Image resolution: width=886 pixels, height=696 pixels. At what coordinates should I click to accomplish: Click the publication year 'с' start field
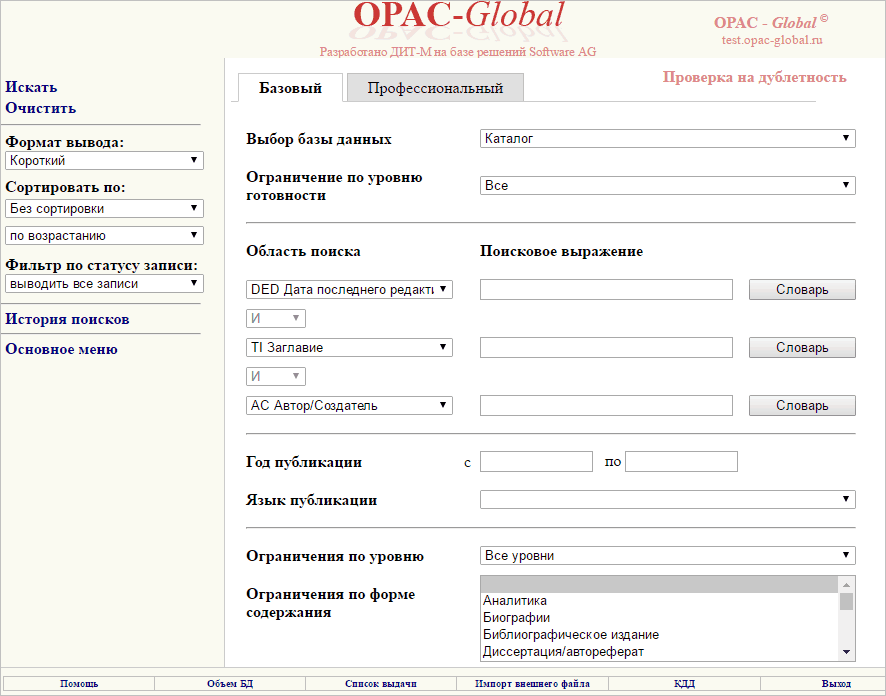(x=536, y=462)
